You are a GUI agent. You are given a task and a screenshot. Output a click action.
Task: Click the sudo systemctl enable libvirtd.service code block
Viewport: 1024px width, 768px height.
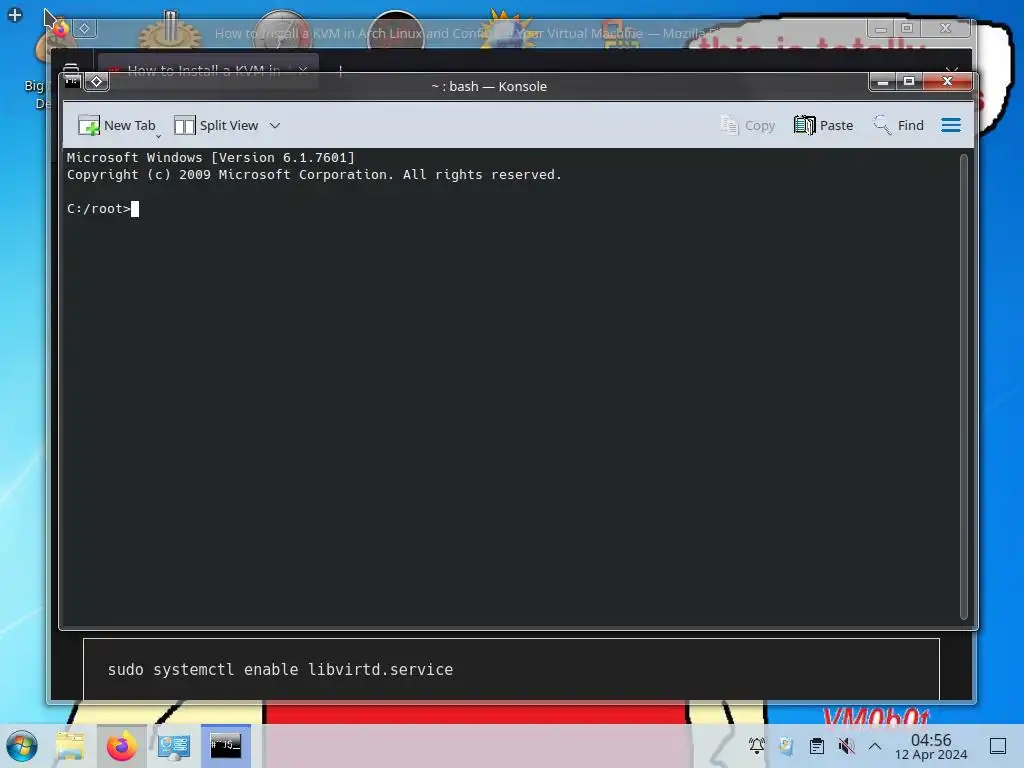511,669
